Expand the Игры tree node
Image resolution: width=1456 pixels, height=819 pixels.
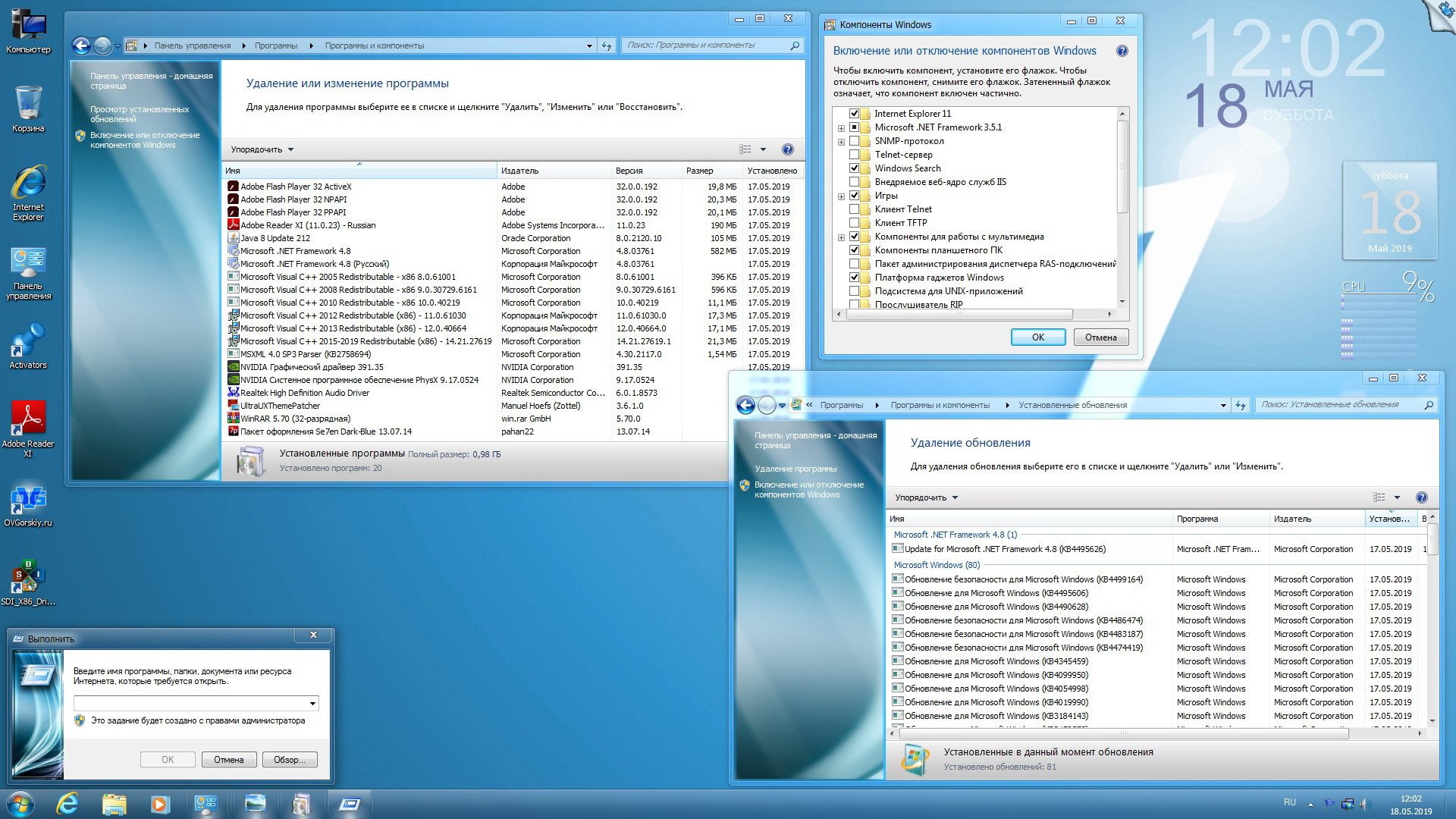click(841, 196)
